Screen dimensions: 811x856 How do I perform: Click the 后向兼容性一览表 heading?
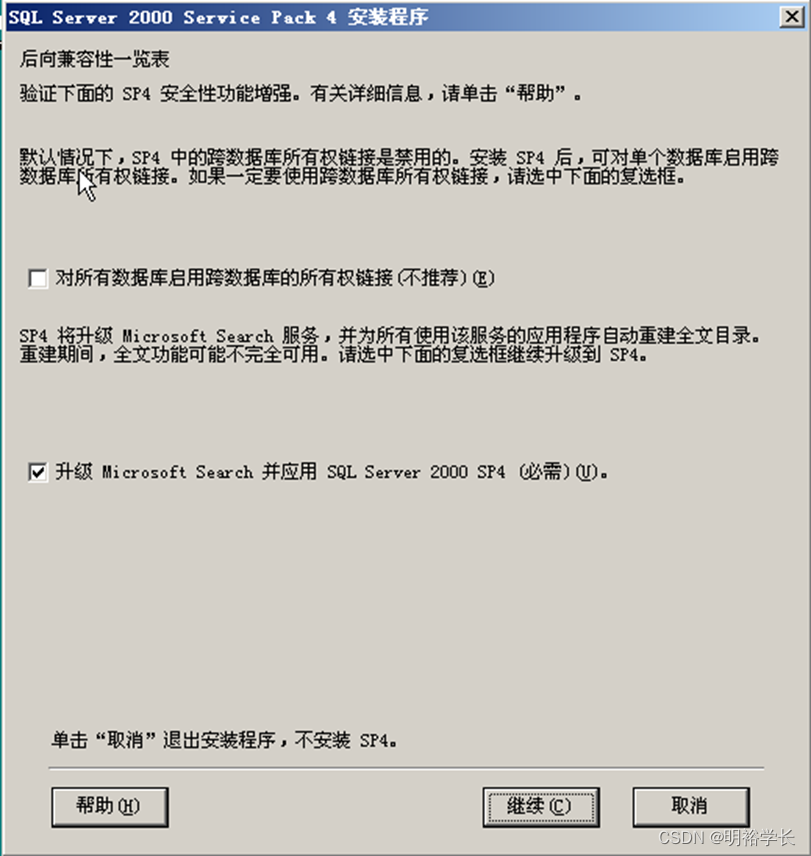pyautogui.click(x=94, y=59)
